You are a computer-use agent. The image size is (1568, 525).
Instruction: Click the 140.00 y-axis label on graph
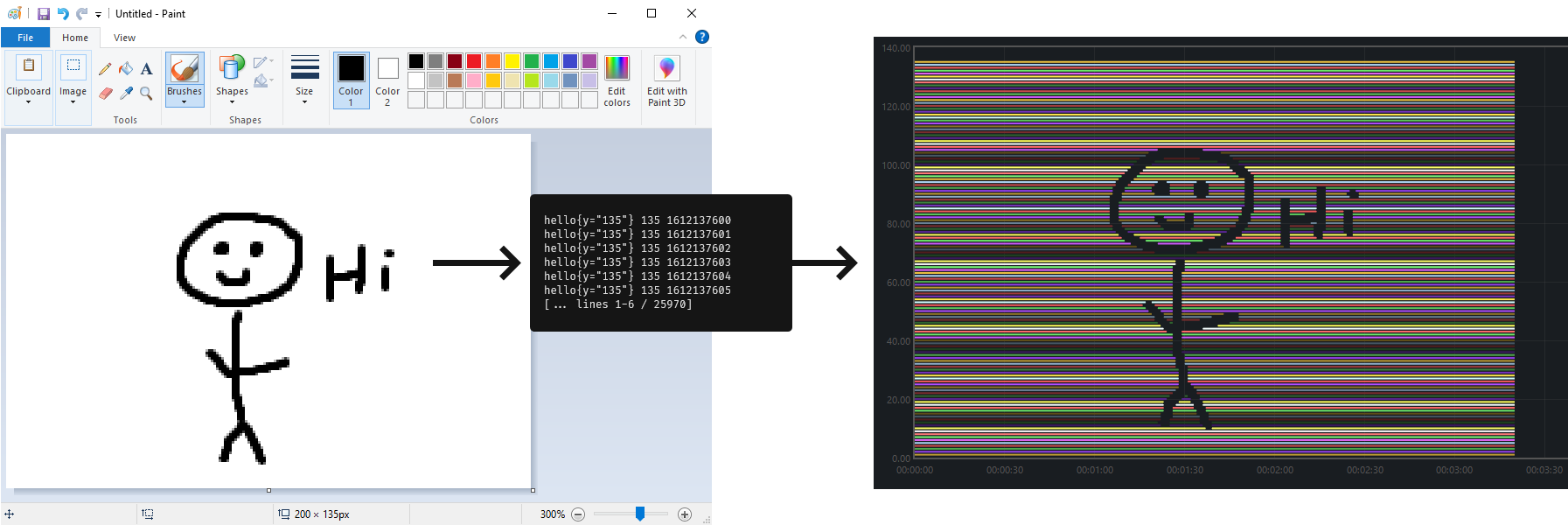896,48
